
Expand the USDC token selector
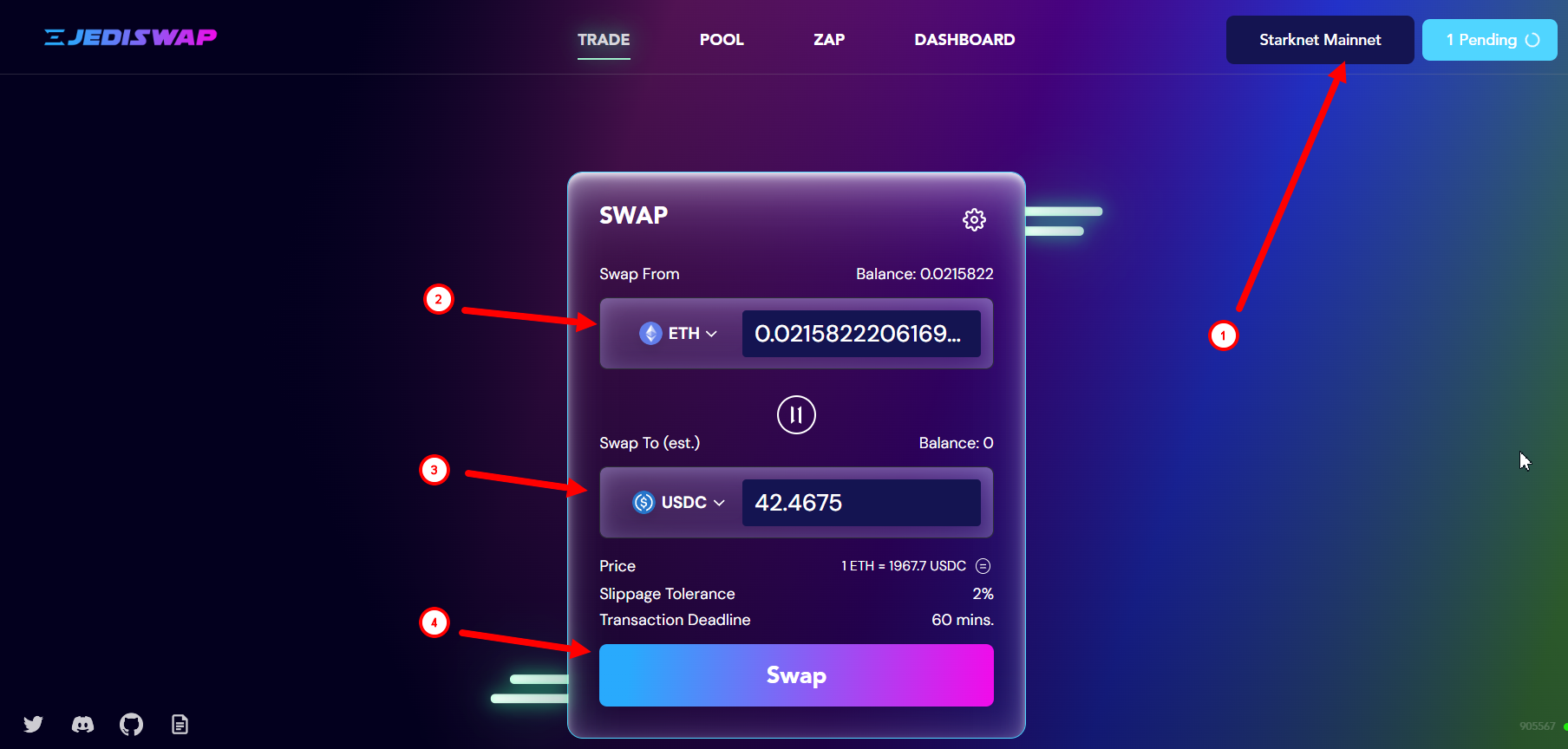tap(678, 502)
